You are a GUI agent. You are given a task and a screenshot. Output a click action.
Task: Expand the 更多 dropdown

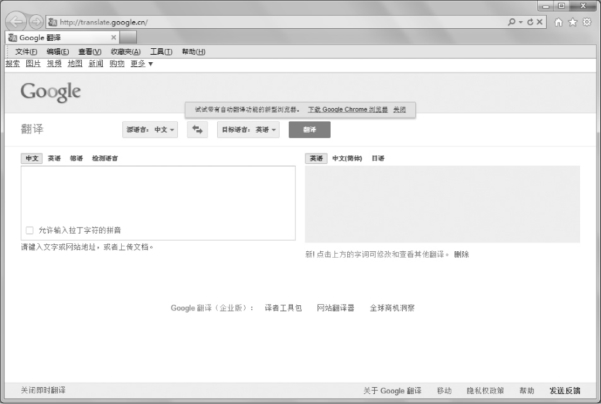pos(142,63)
